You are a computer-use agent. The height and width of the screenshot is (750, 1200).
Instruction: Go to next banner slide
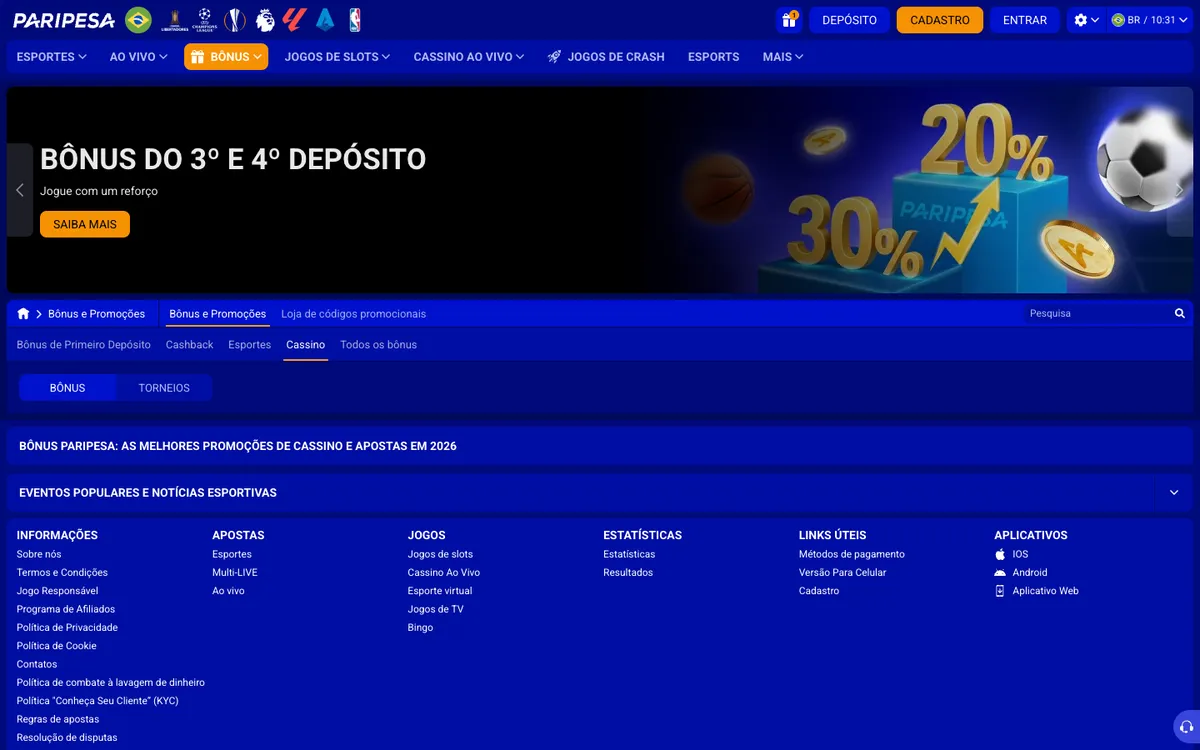(1180, 190)
